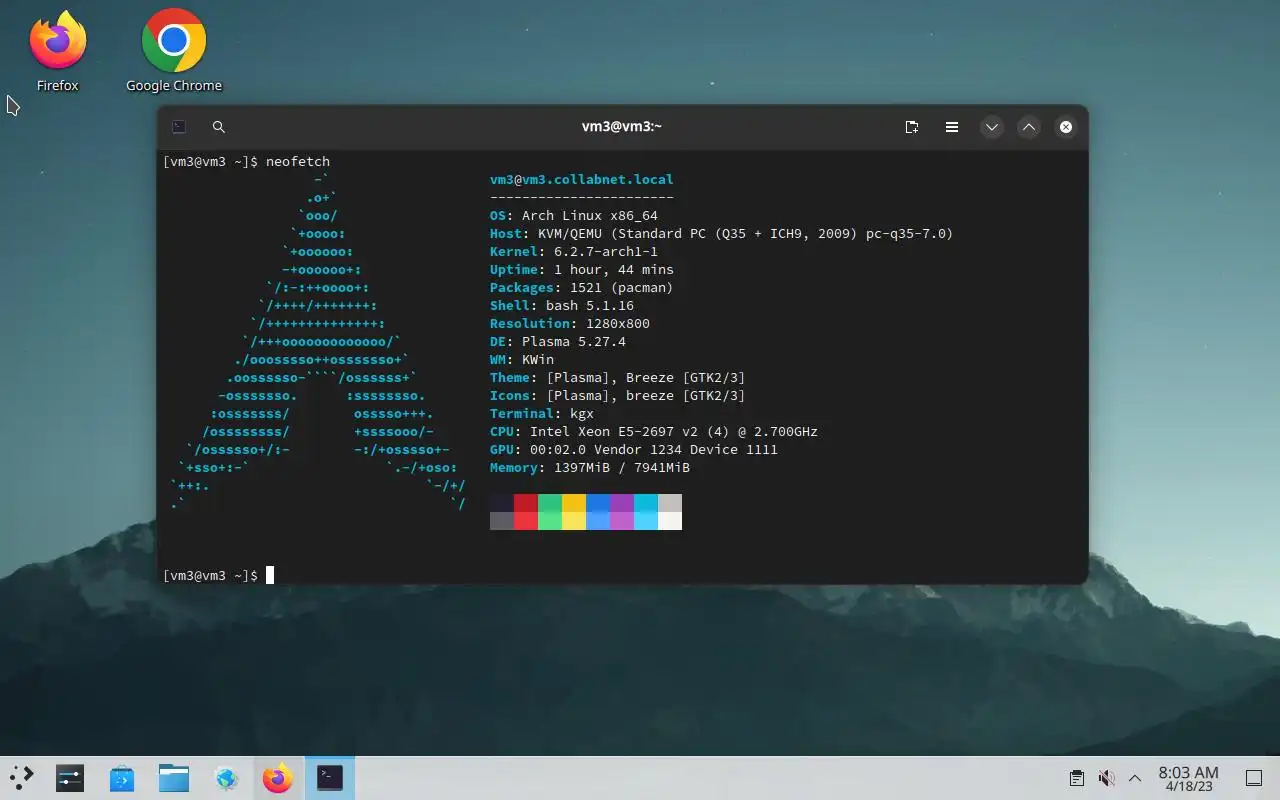1280x800 pixels.
Task: Click the Terminal: kgx line
Action: click(542, 414)
